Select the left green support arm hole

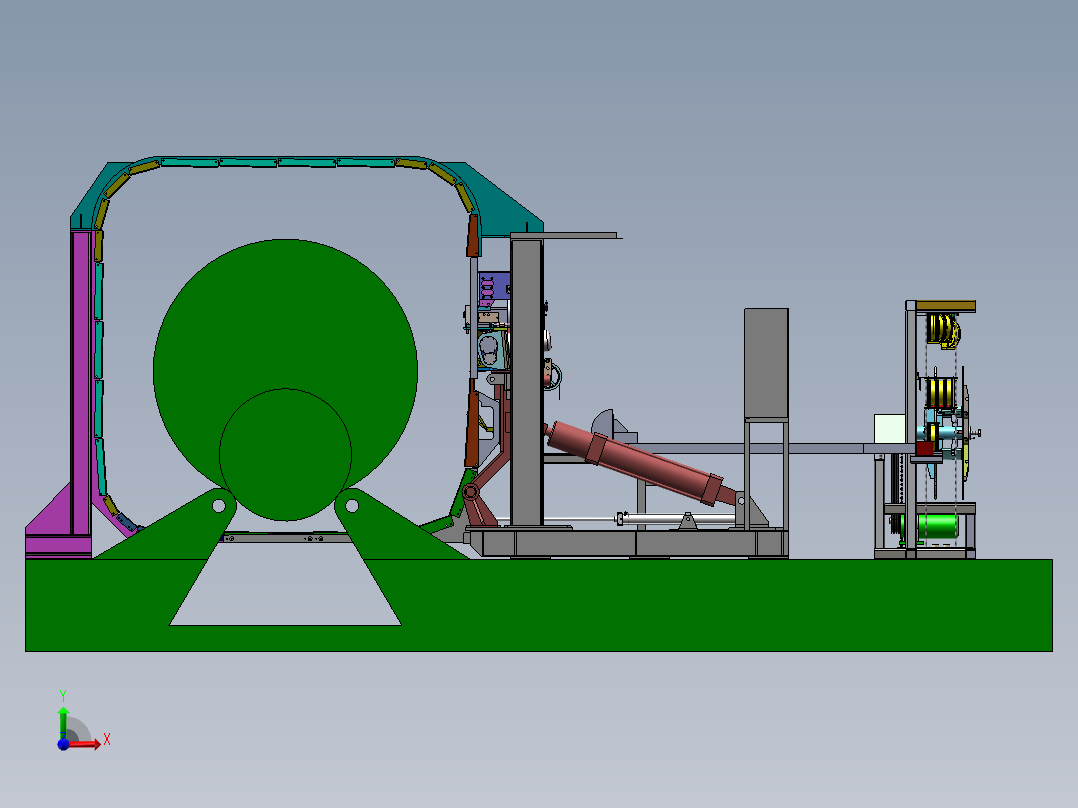click(x=219, y=506)
